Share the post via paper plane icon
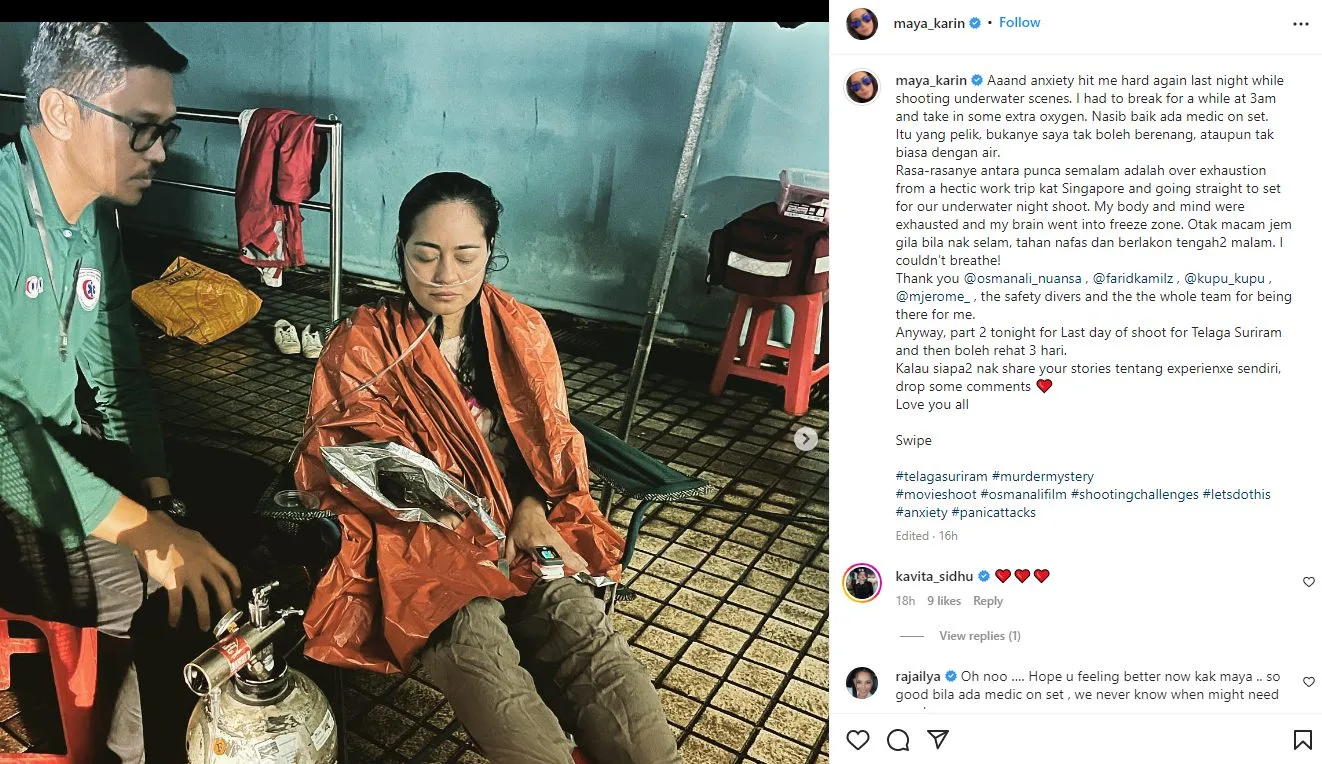Screen dimensions: 1322x764 pos(937,740)
